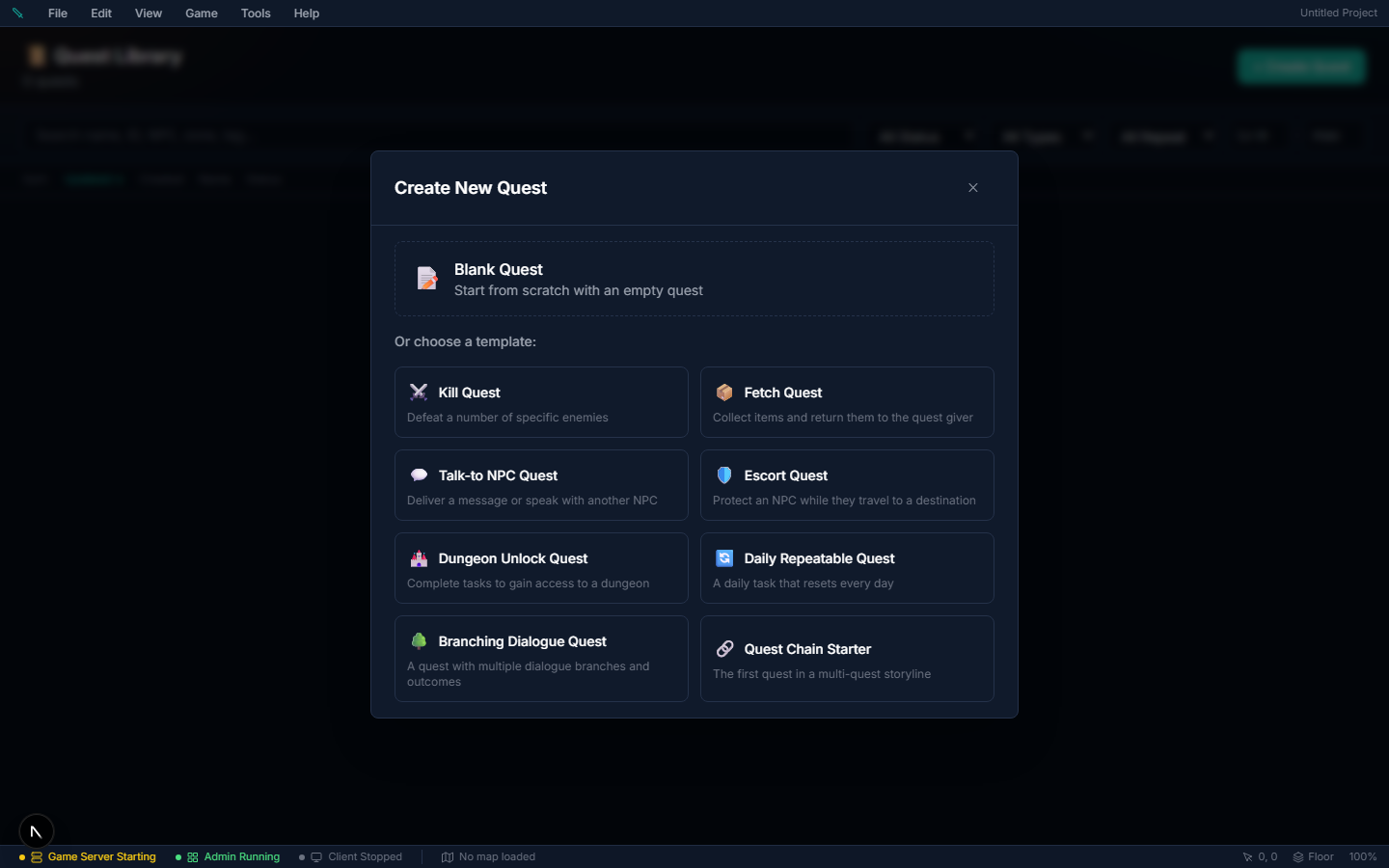
Task: Click the tree Branching Dialogue Quest icon
Action: [x=419, y=640]
